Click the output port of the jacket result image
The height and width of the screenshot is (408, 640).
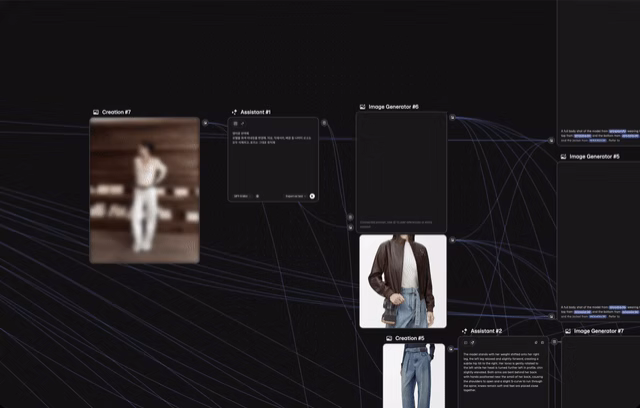pos(452,240)
